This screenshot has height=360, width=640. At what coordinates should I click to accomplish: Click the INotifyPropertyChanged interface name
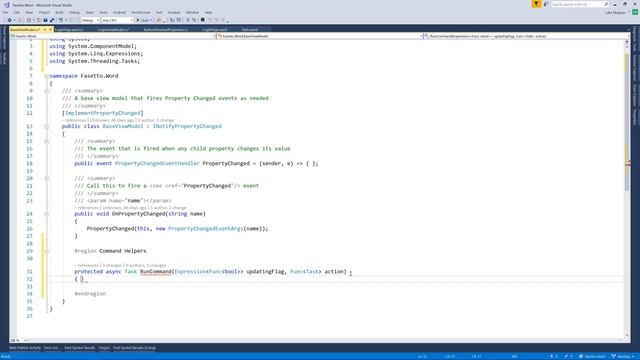pos(187,126)
